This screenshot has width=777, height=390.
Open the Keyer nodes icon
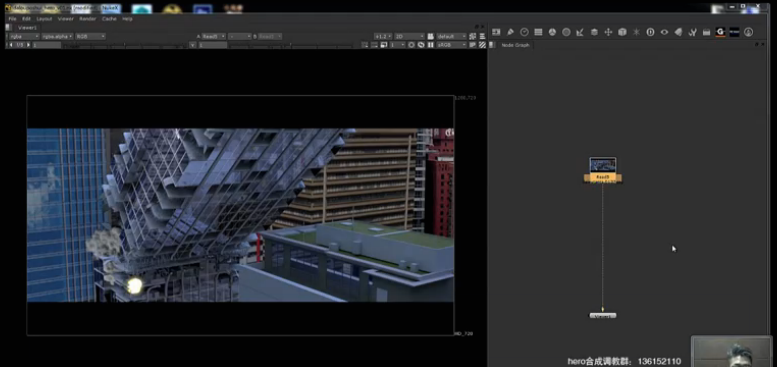(x=580, y=32)
